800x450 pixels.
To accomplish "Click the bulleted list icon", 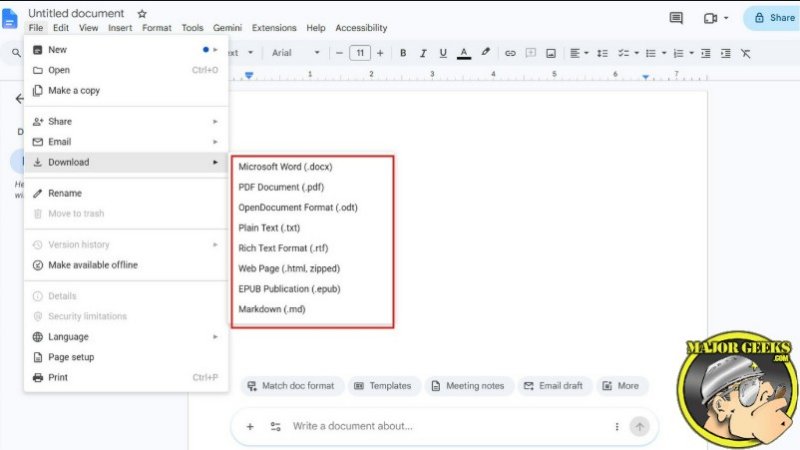I will tap(651, 53).
